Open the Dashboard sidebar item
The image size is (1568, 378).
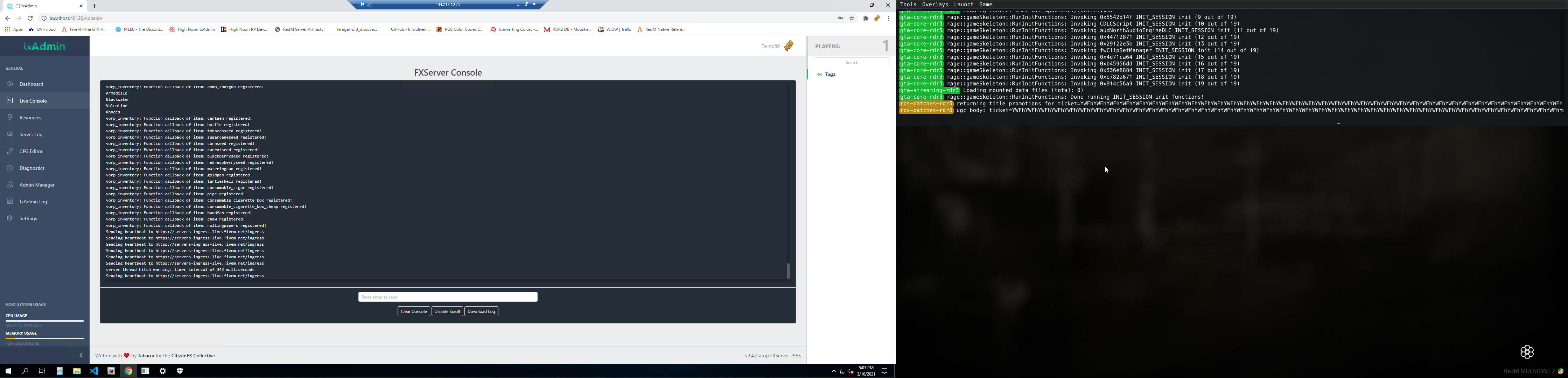pos(31,84)
